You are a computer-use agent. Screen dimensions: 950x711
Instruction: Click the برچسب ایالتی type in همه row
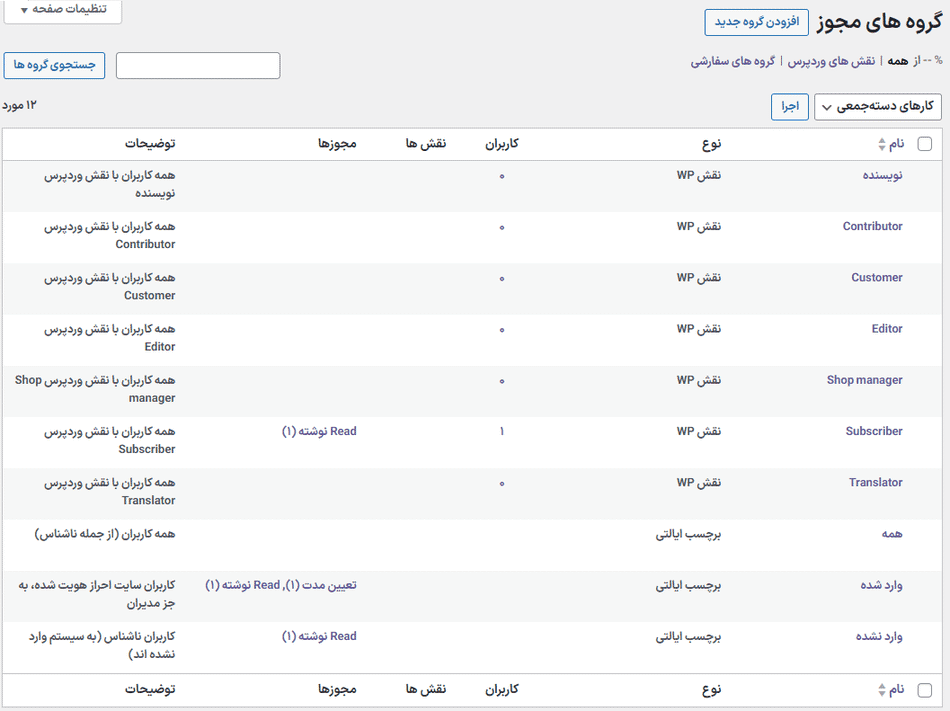click(x=688, y=534)
